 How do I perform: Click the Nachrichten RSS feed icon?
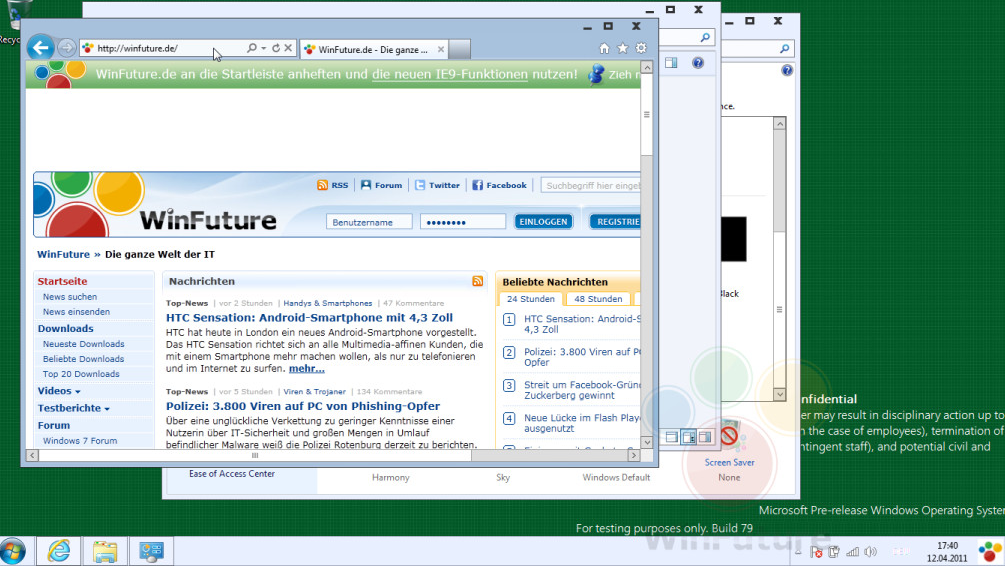(478, 281)
